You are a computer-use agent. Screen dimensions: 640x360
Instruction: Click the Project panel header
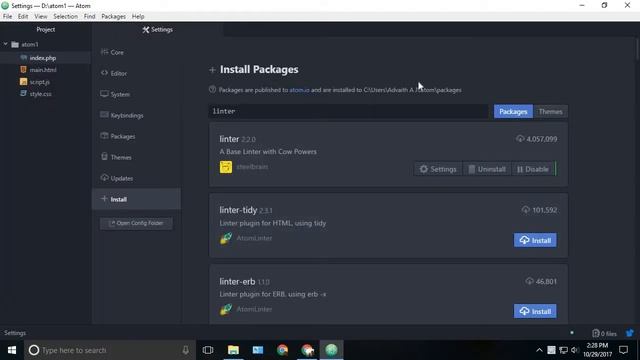(x=46, y=29)
